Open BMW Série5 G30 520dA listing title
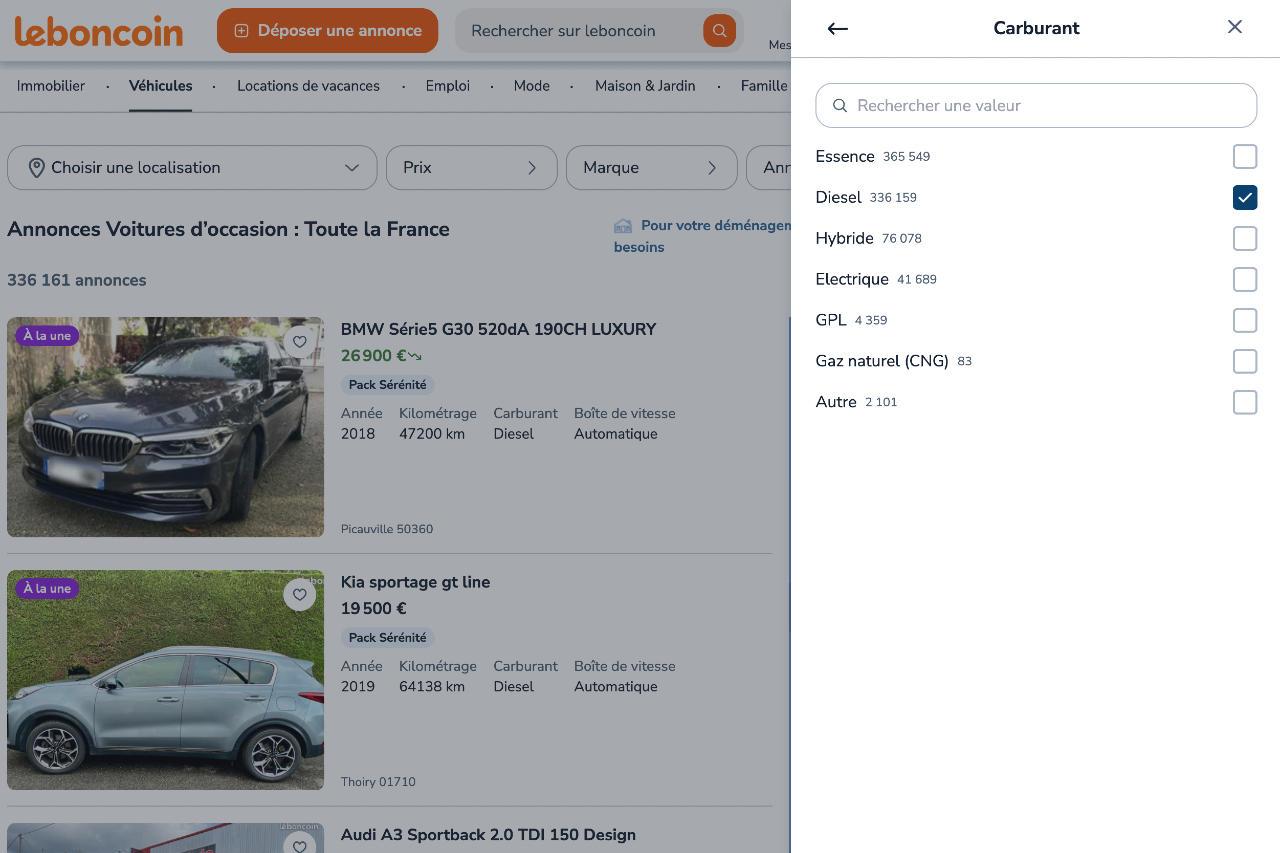Image resolution: width=1280 pixels, height=853 pixels. click(x=498, y=329)
